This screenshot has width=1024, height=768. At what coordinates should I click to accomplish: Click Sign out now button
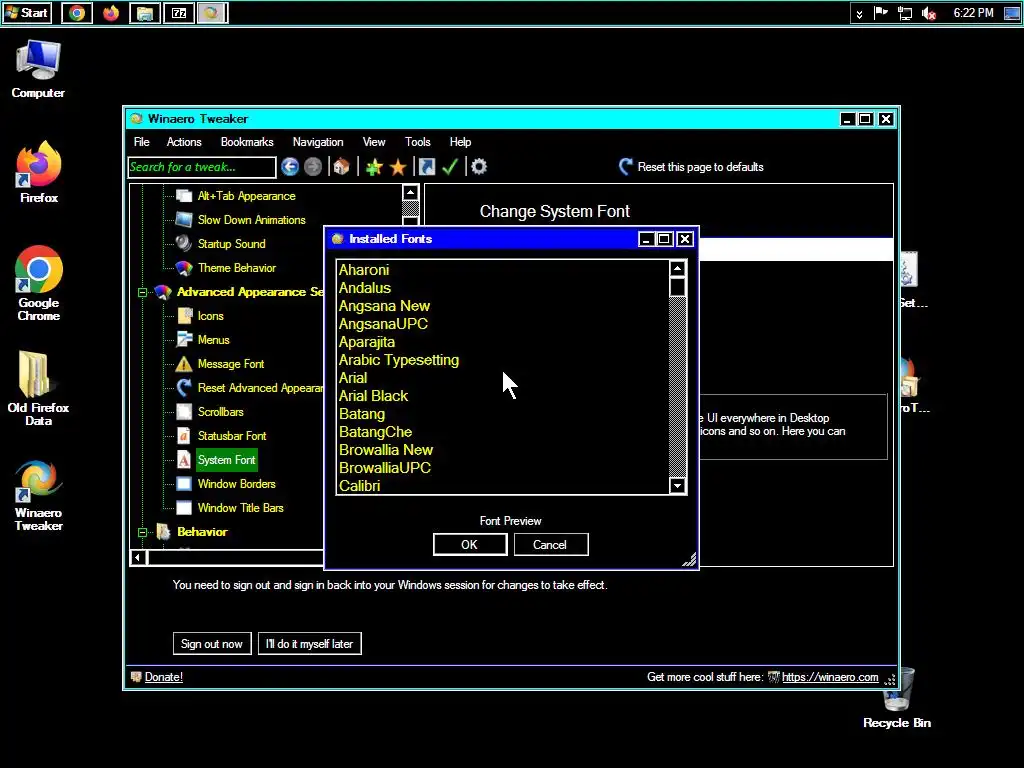(212, 644)
